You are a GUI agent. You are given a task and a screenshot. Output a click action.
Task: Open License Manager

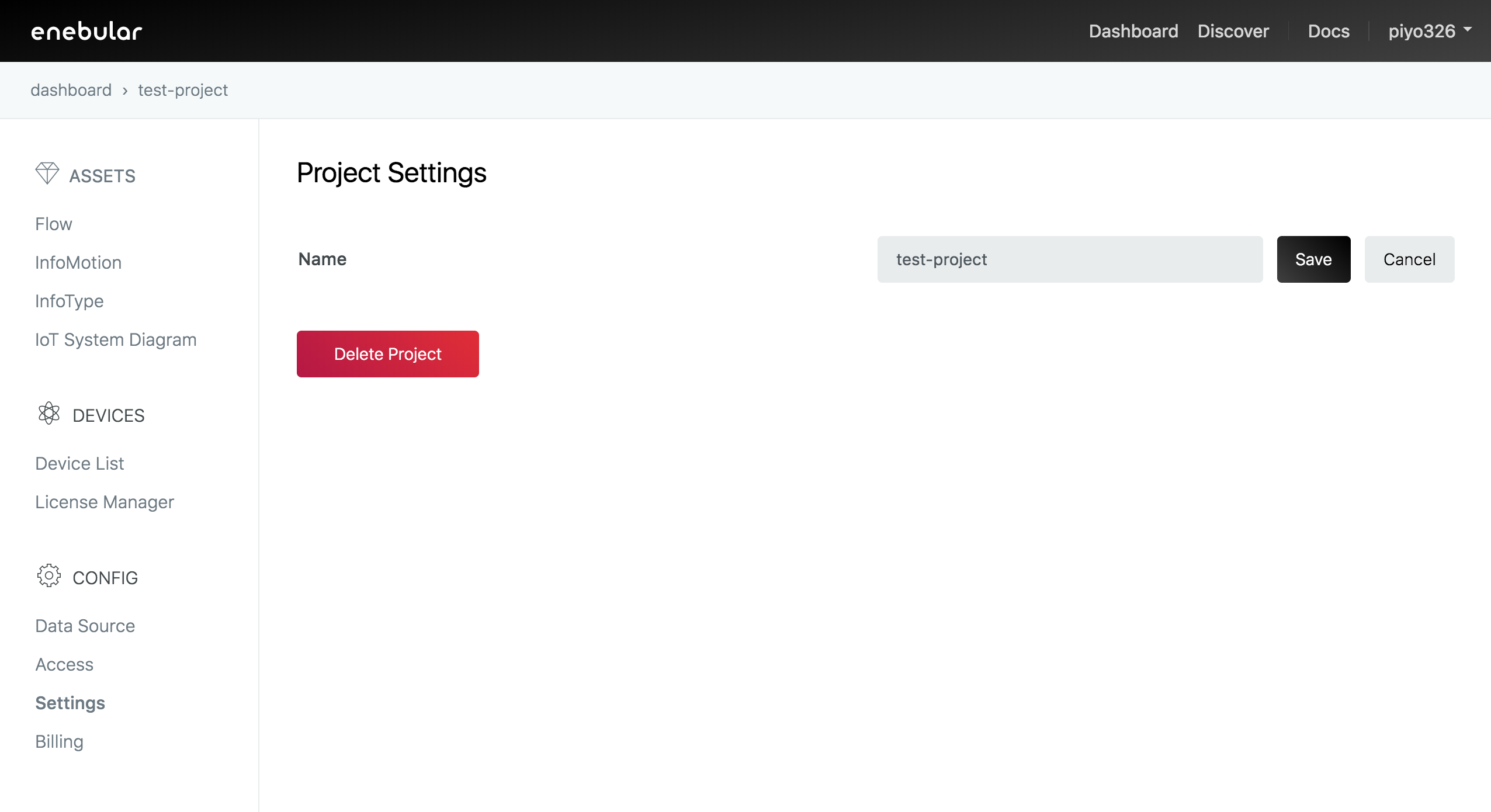click(x=105, y=502)
